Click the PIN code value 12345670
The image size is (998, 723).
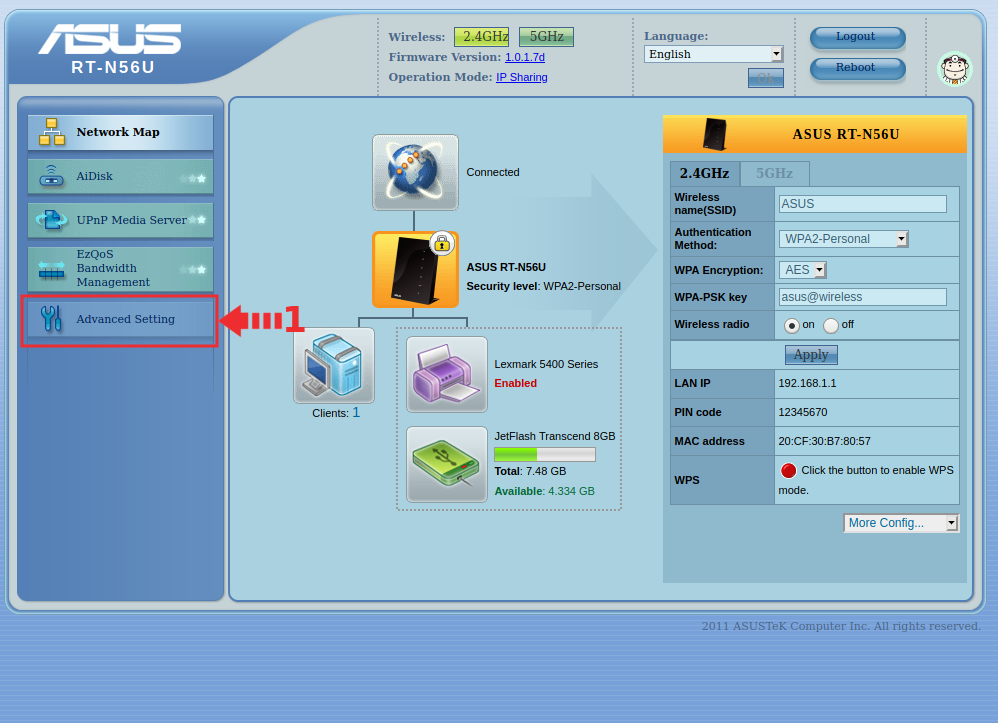click(x=803, y=412)
